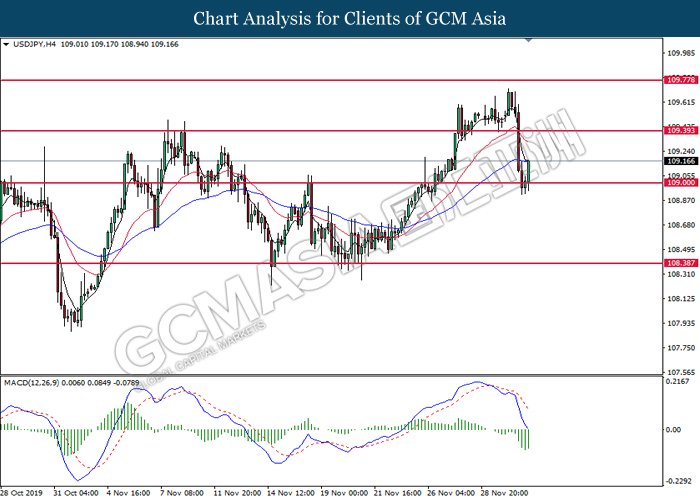
Task: Click the 7 Nov 08:00 time label
Action: [182, 493]
